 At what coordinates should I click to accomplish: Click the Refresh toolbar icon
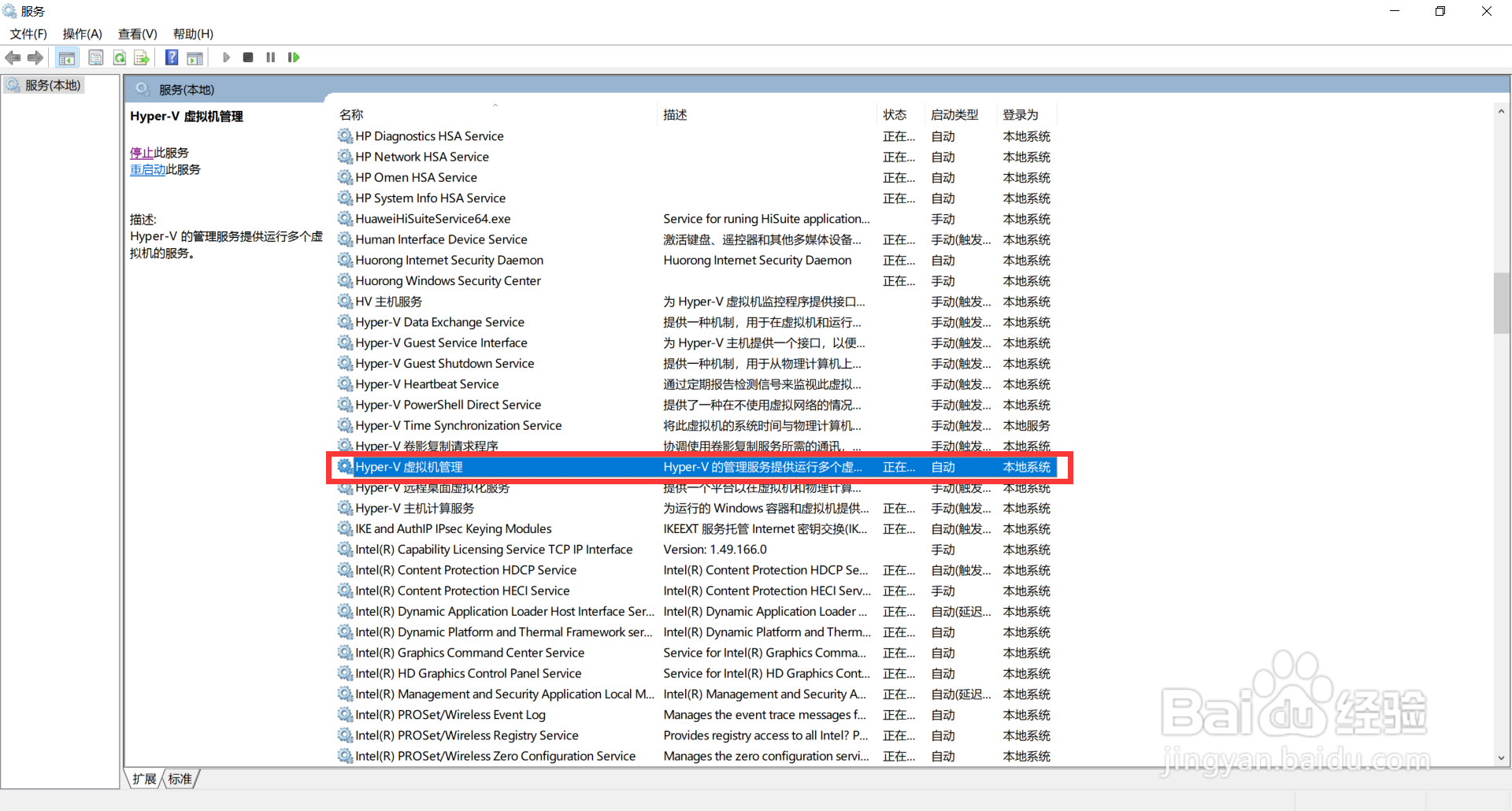coord(120,57)
